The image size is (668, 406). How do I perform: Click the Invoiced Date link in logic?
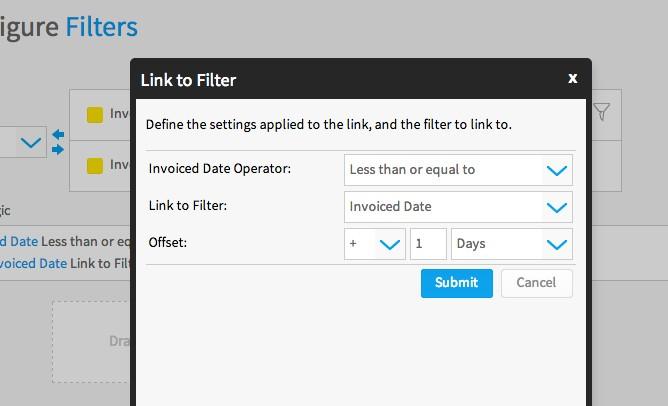[33, 263]
